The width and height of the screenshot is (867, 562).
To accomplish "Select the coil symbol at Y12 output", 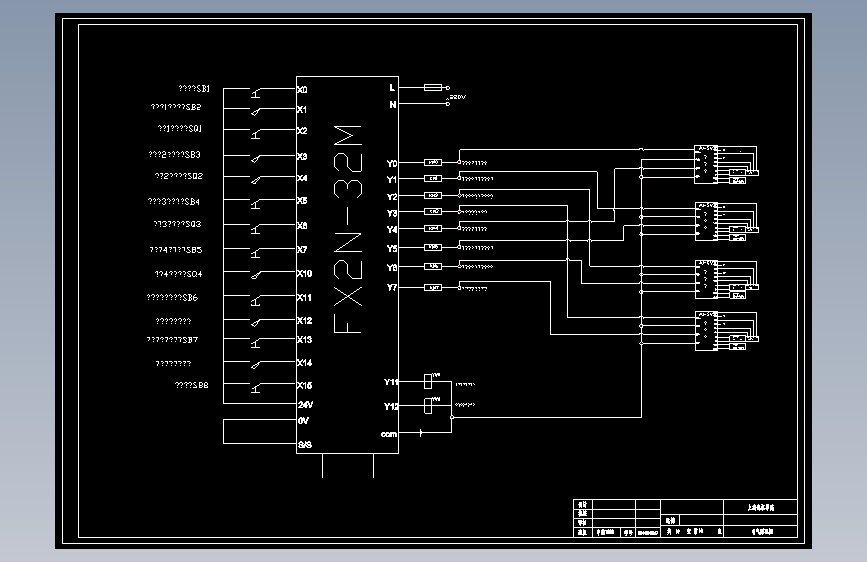I will [428, 405].
